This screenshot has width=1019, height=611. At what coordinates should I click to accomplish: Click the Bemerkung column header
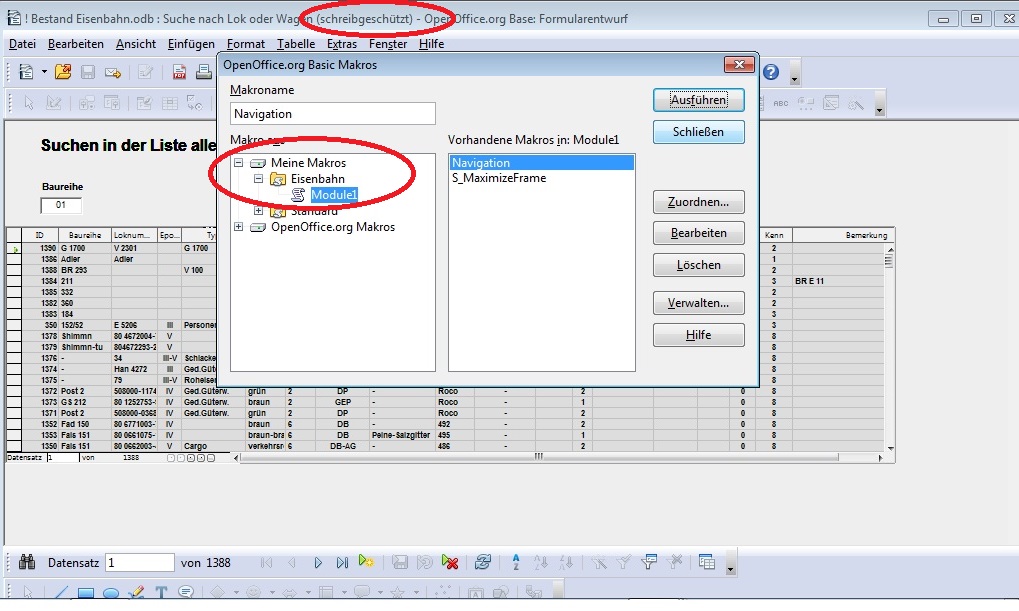(842, 235)
